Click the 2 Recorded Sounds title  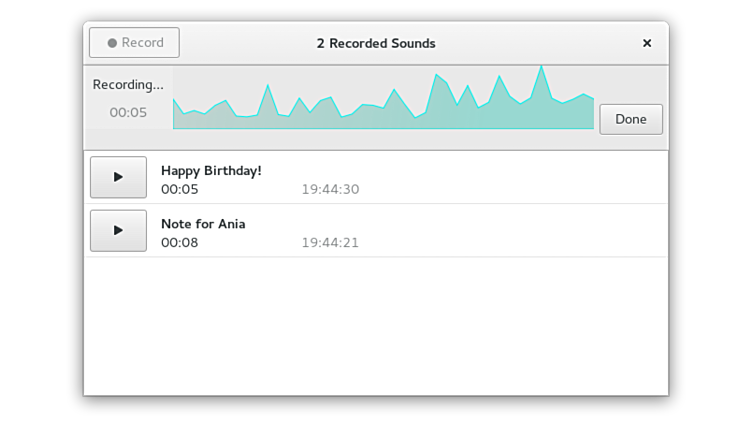(x=376, y=43)
